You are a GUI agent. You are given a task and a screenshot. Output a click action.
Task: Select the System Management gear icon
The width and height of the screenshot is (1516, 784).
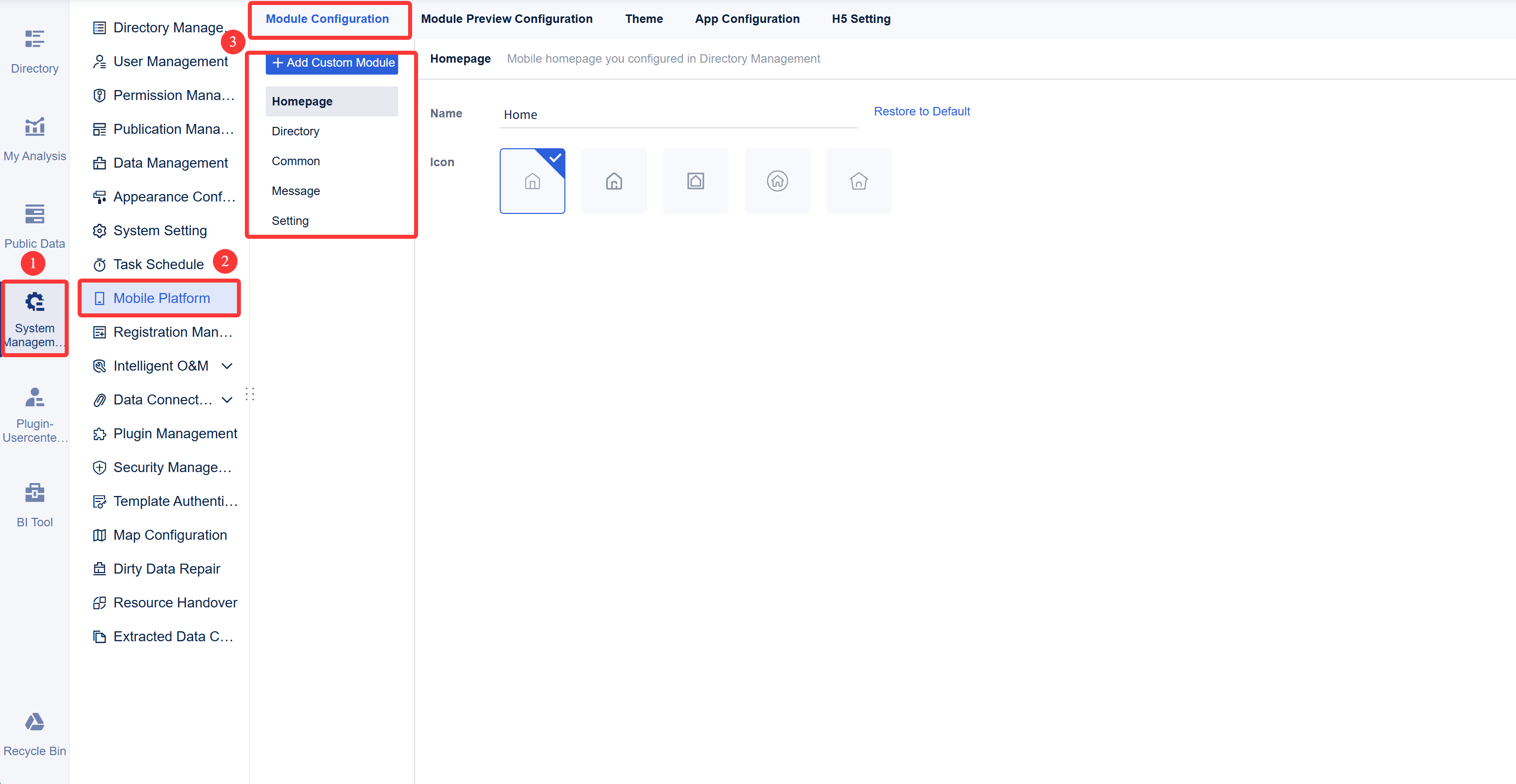click(x=34, y=302)
